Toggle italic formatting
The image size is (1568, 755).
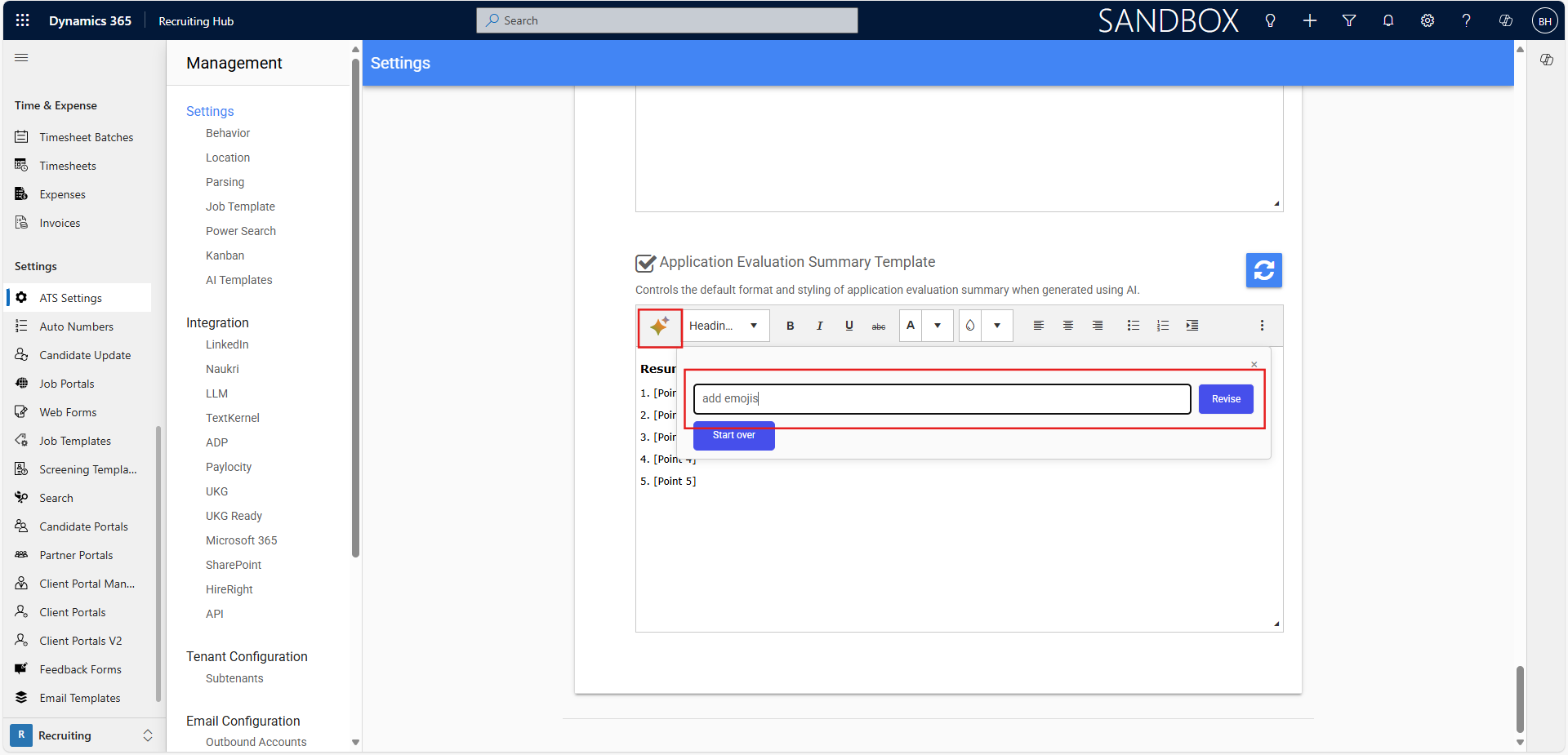tap(819, 326)
